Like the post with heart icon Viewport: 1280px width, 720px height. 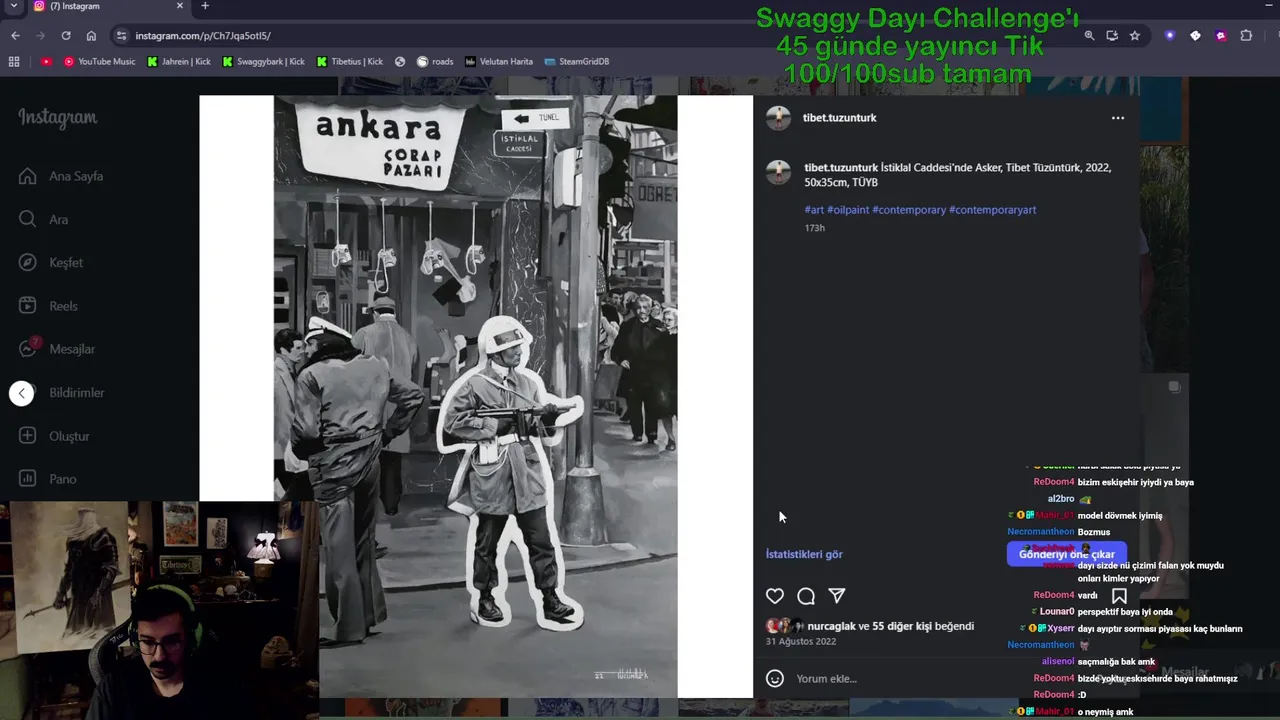tap(775, 596)
